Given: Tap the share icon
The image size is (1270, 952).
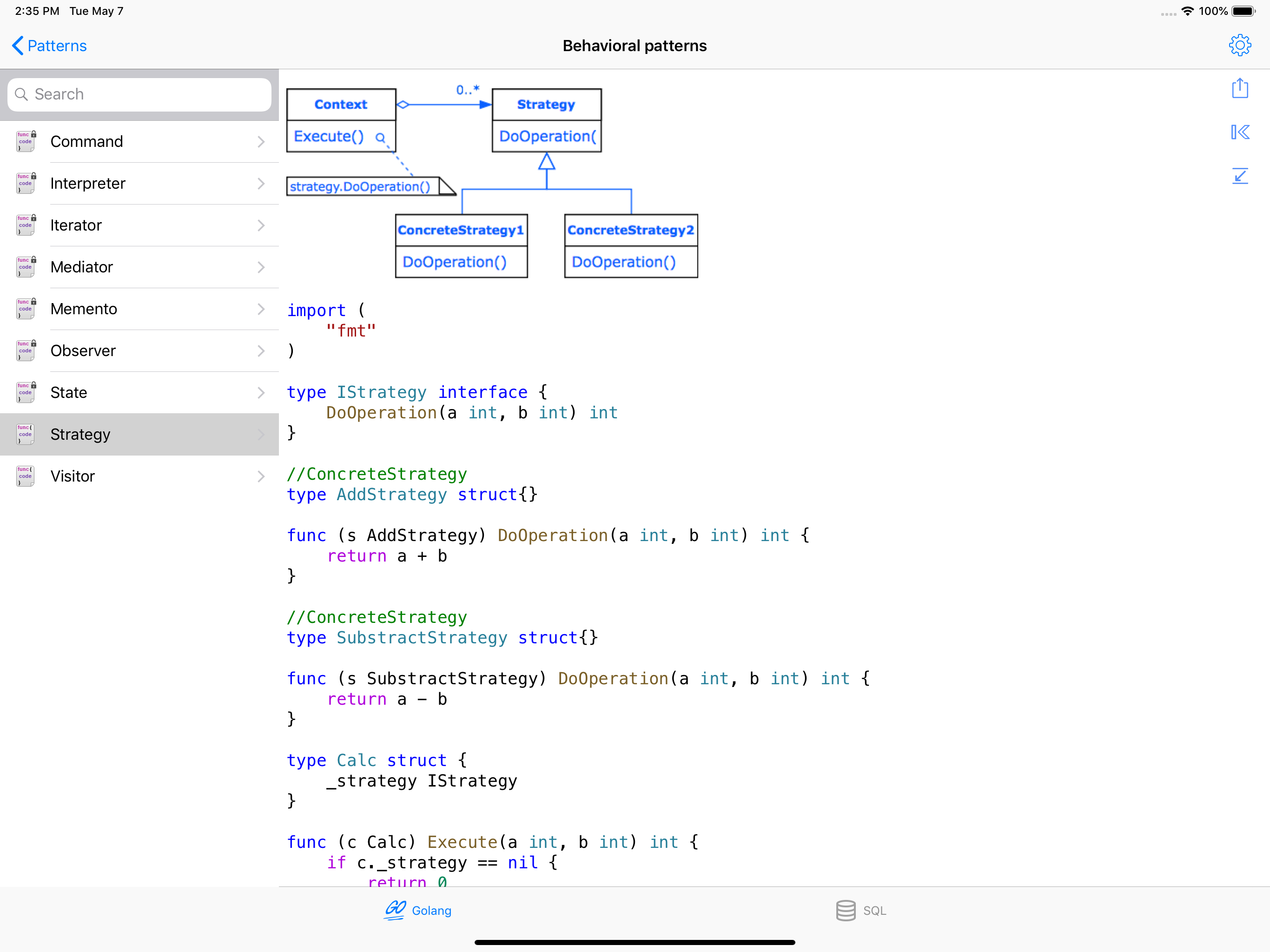Looking at the screenshot, I should [x=1240, y=88].
